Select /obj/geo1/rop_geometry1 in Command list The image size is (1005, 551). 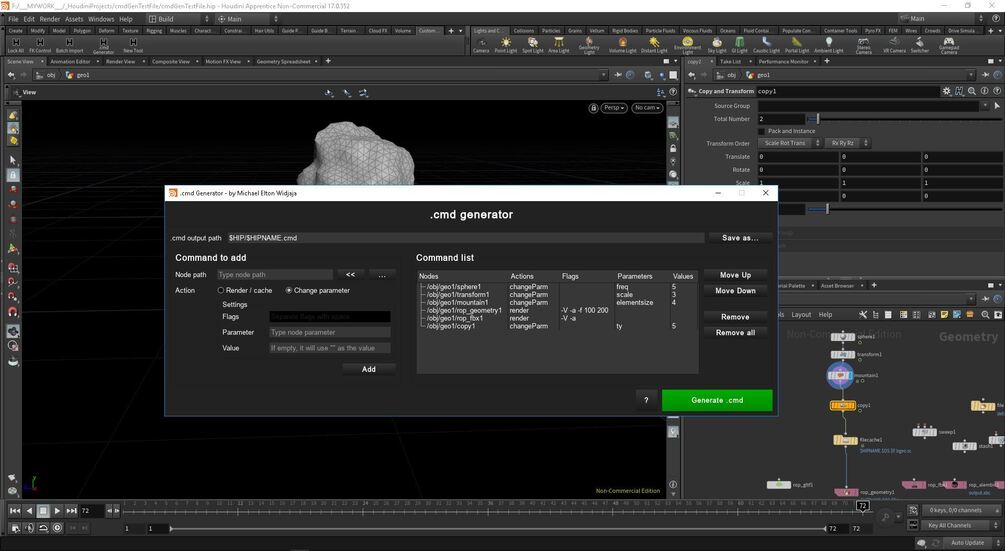(463, 310)
